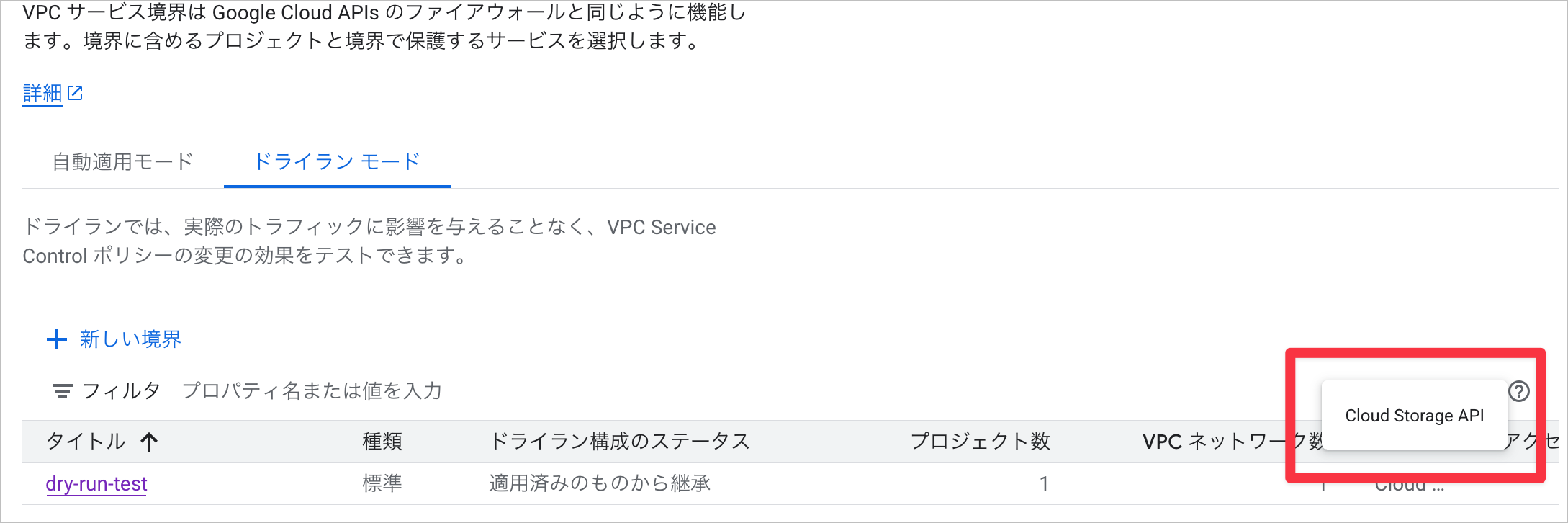Select the ドライラン モード tab

point(337,161)
